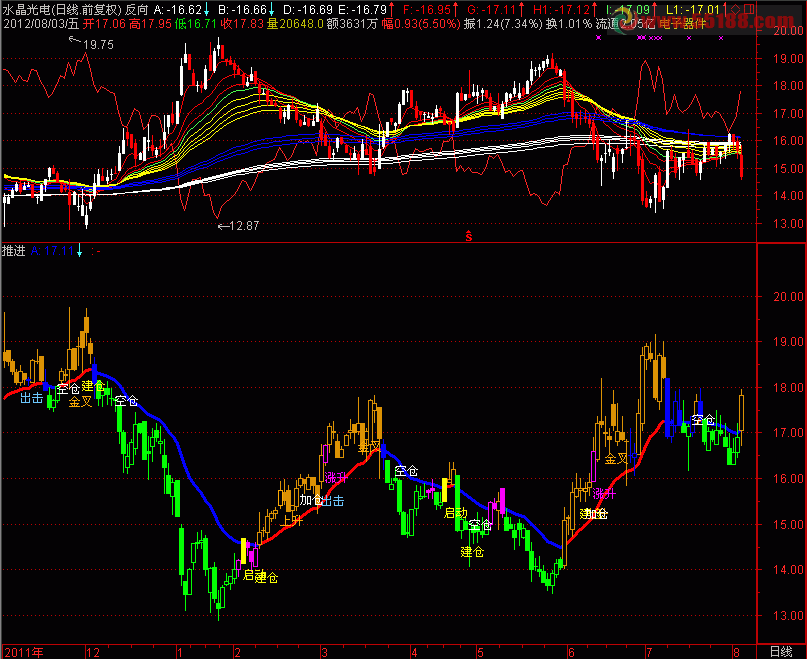The image size is (807, 659).
Task: Click the date 2012/08/03/五
Action: point(41,23)
